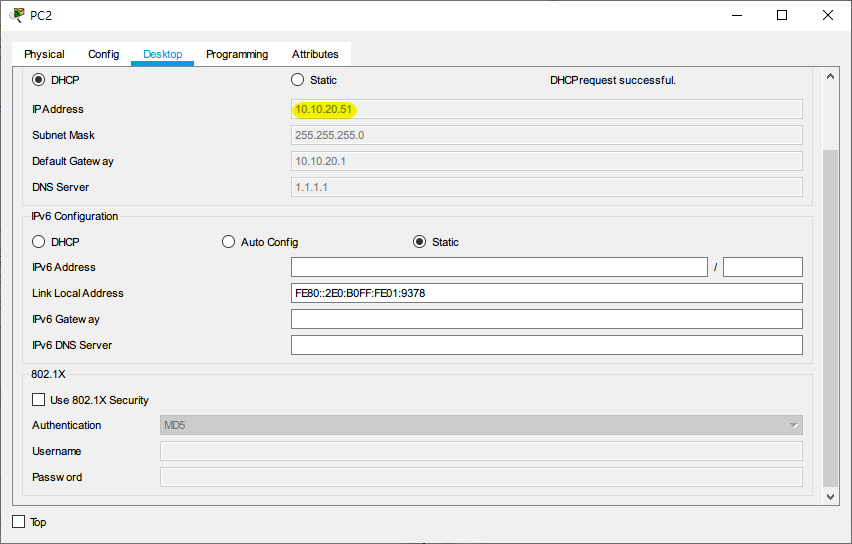Switch to the Physical tab
The width and height of the screenshot is (852, 544).
coord(44,54)
